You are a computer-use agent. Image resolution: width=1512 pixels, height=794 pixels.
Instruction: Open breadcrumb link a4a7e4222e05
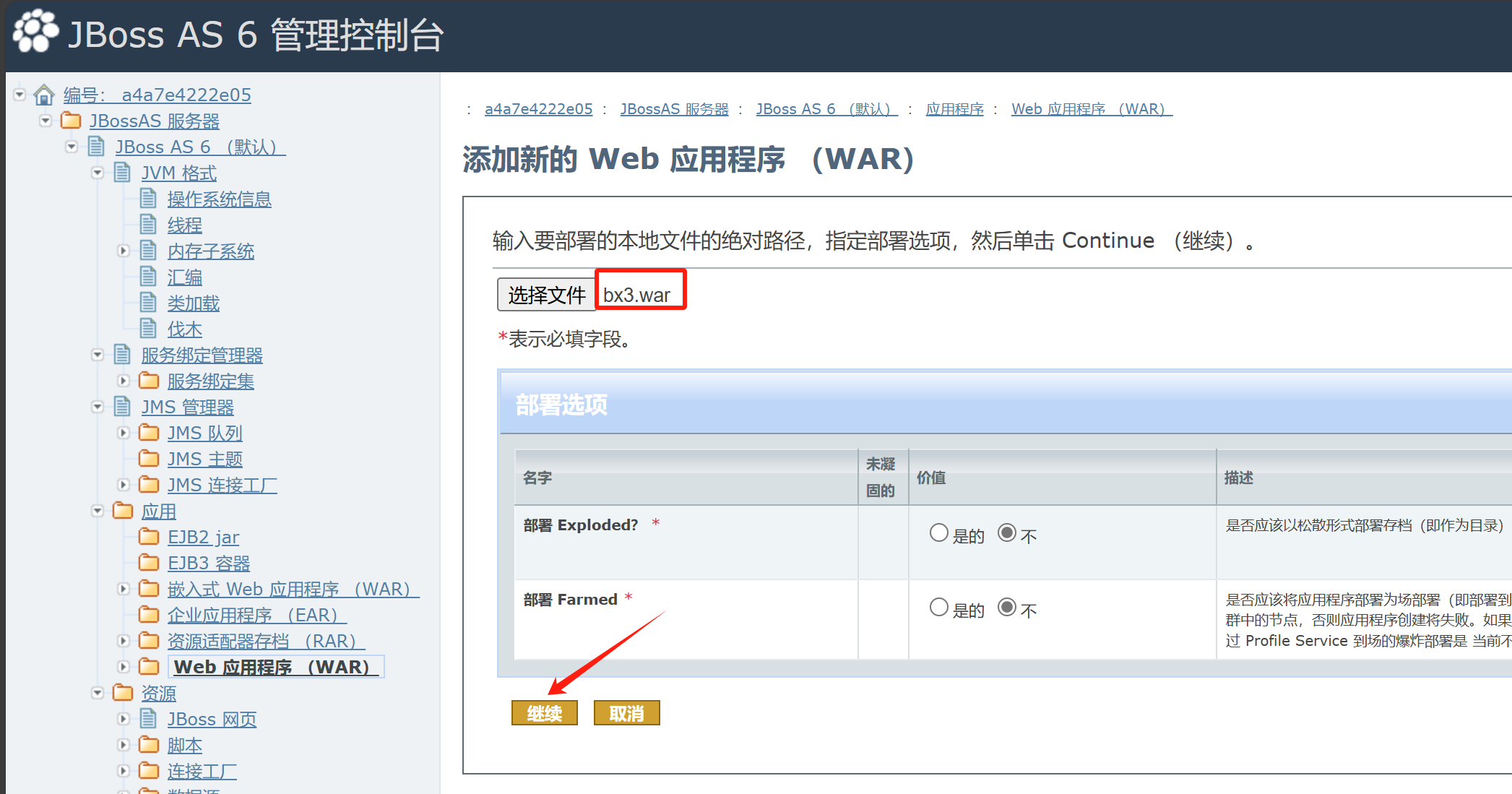coord(538,109)
